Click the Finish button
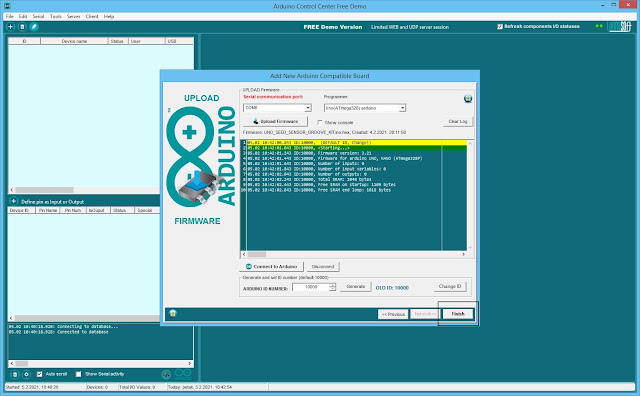The height and width of the screenshot is (396, 640). (458, 314)
